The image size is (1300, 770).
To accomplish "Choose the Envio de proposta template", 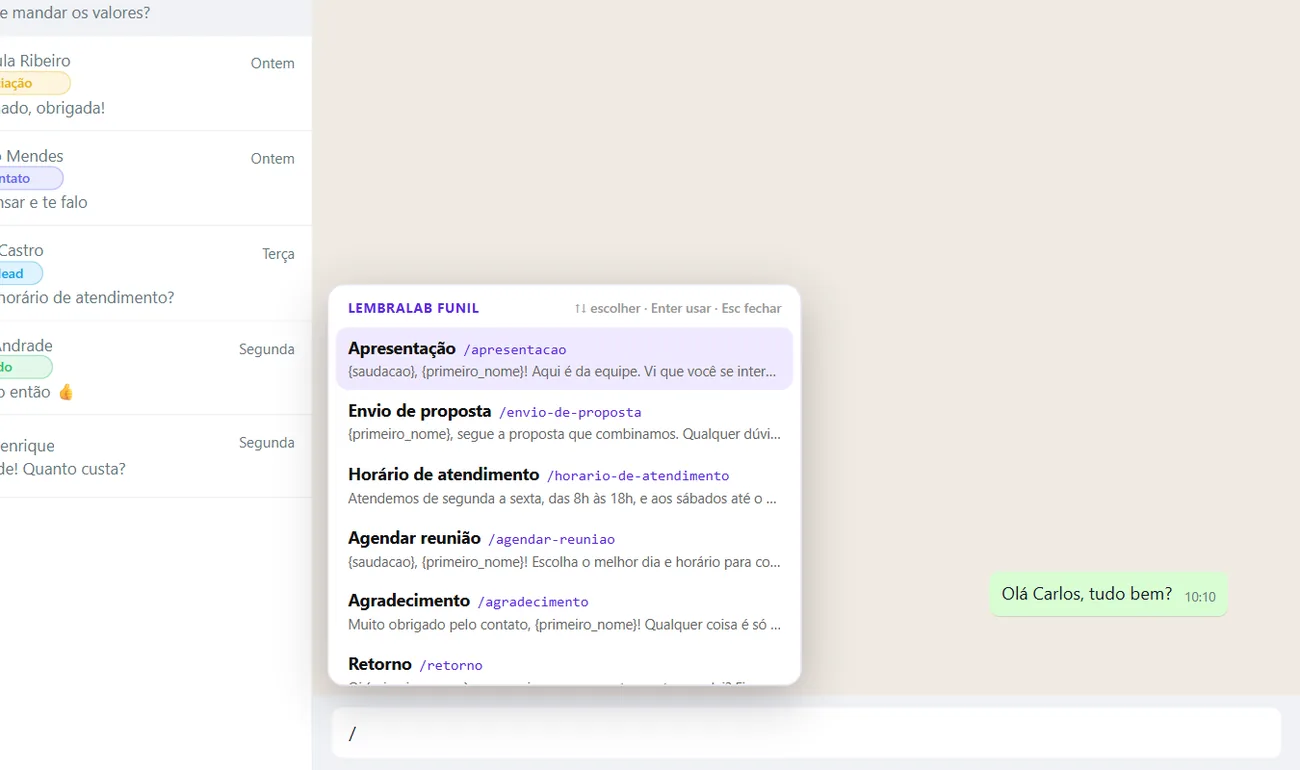I will tap(564, 422).
